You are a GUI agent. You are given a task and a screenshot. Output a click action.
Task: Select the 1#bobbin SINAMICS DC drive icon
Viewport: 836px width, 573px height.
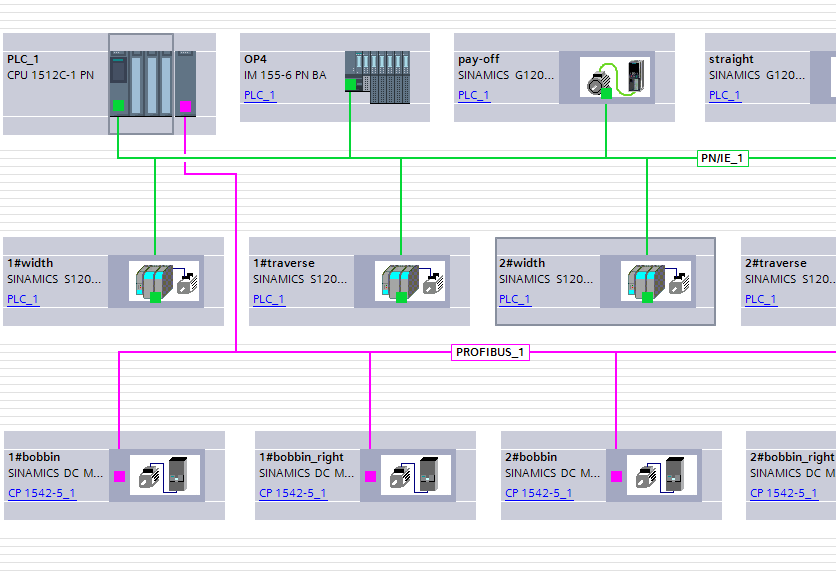[166, 475]
